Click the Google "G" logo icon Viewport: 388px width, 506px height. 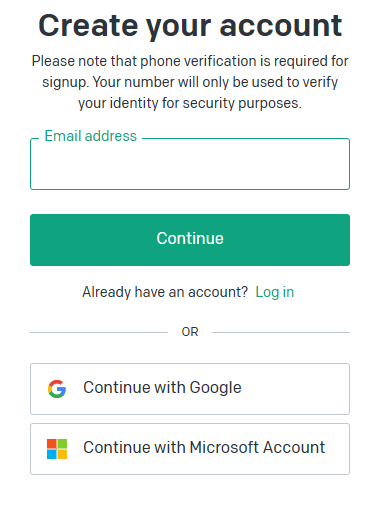coord(57,389)
